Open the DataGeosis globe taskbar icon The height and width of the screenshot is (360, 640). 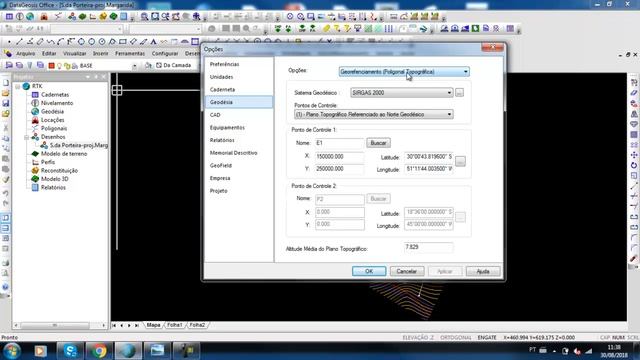(128, 350)
